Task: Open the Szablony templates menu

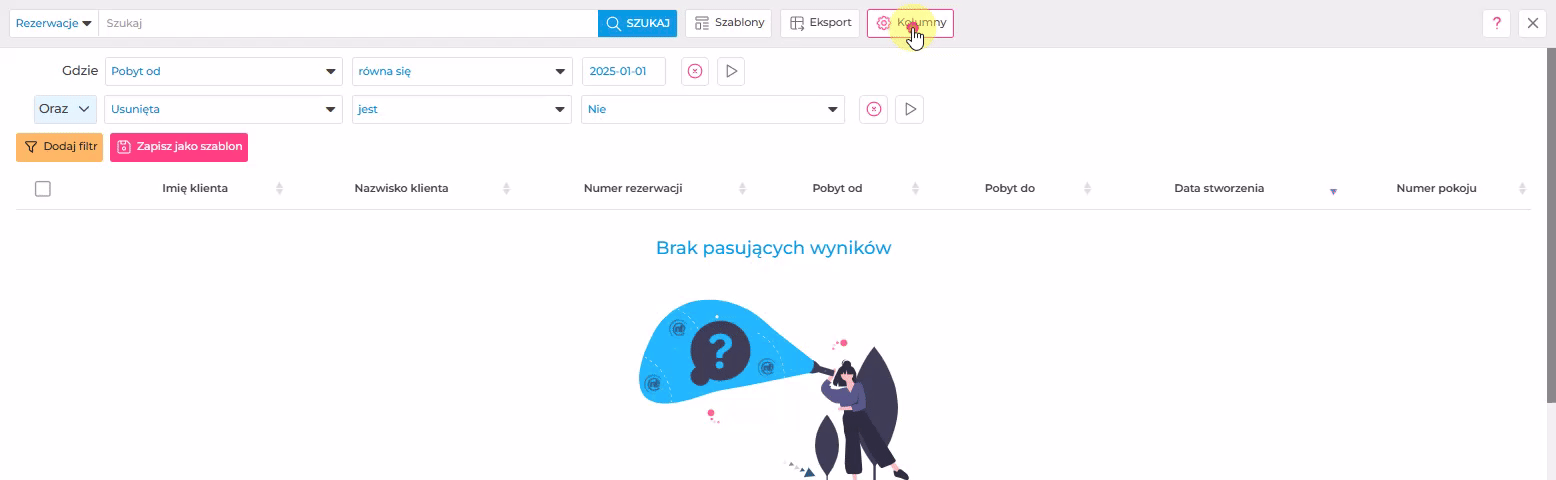Action: (728, 23)
